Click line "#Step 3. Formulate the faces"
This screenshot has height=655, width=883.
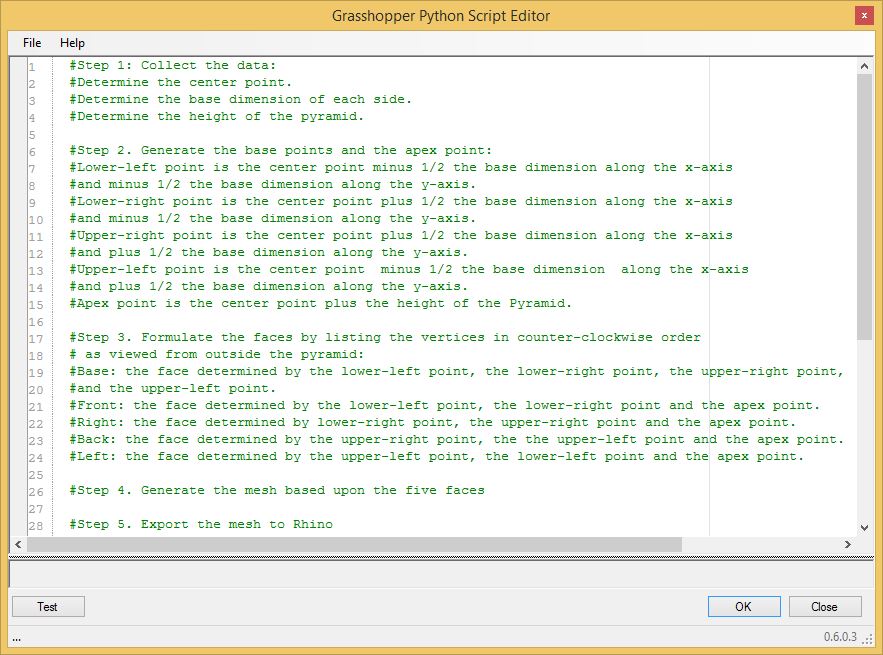(x=385, y=337)
